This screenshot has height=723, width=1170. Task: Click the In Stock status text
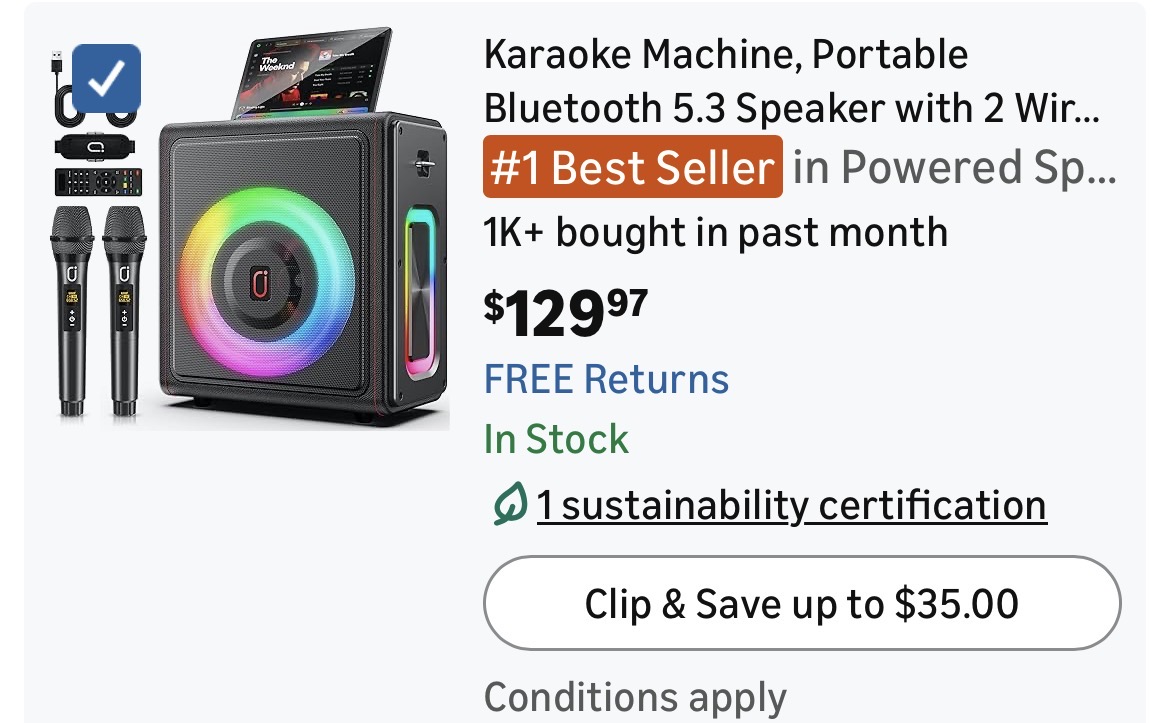(556, 440)
